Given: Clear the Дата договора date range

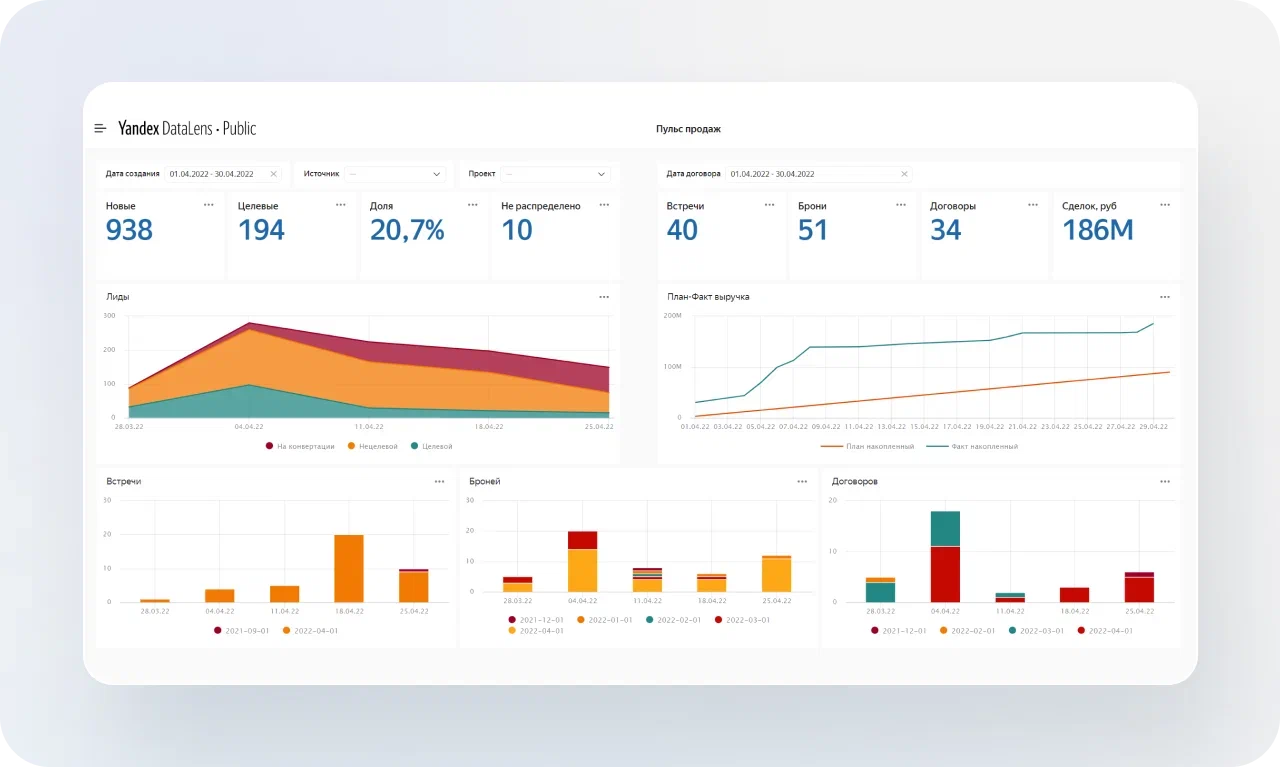Looking at the screenshot, I should click(904, 174).
